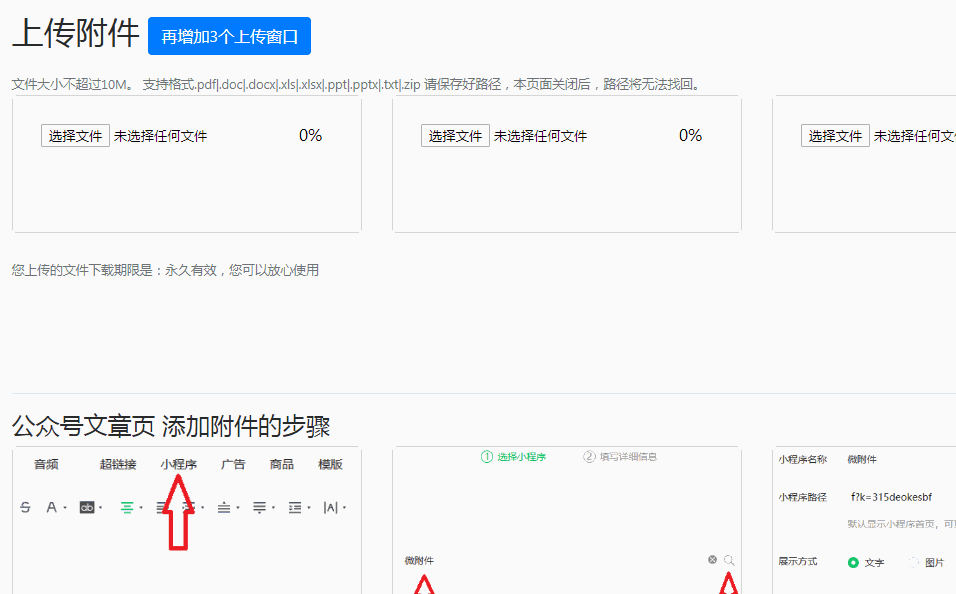Clear the 微附件 field with the × icon

click(x=712, y=560)
